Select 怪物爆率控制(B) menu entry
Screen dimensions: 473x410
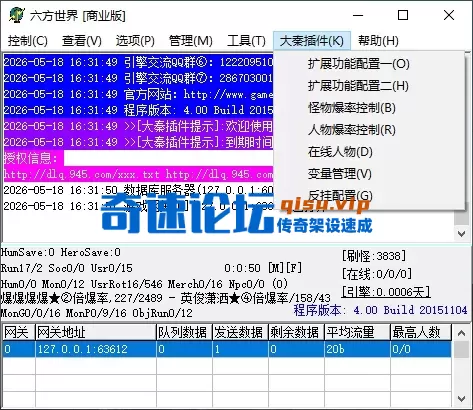click(x=369, y=108)
